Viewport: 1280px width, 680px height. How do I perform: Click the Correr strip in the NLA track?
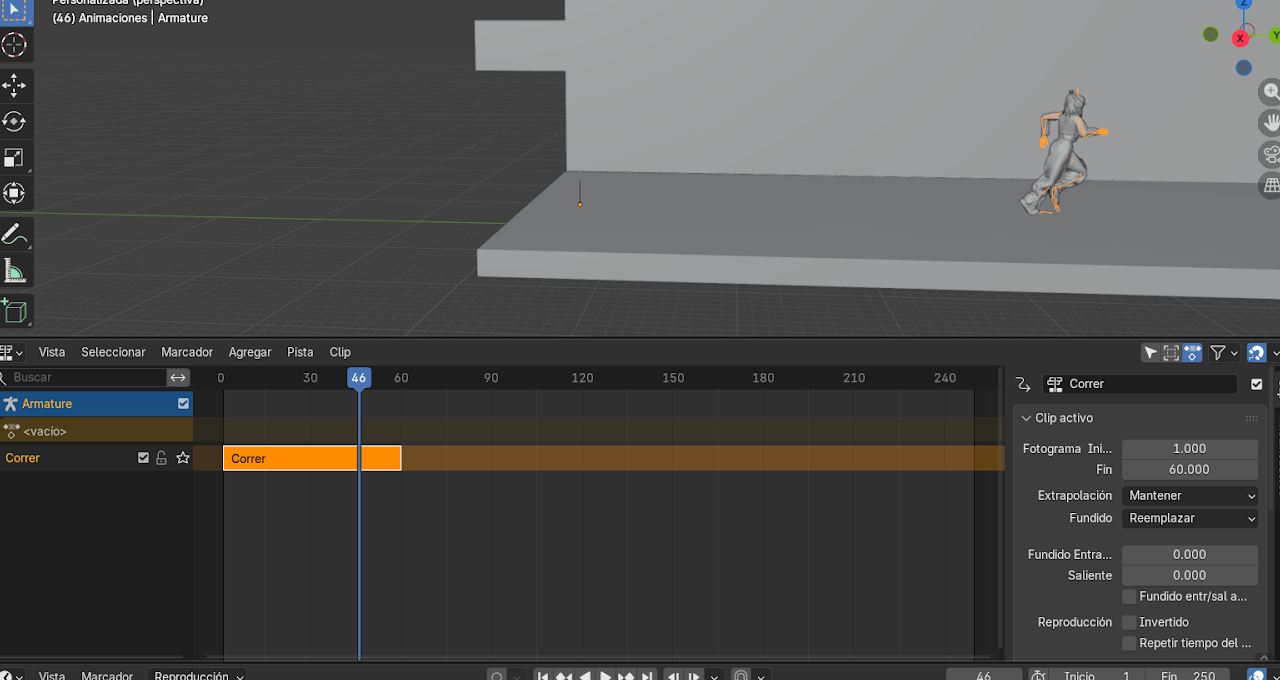coord(290,458)
